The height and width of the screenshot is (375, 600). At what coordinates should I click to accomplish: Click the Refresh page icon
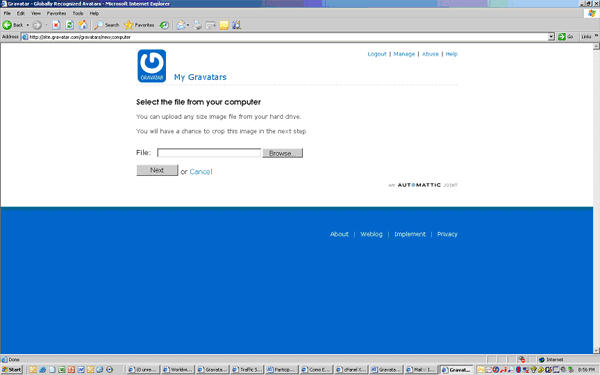point(69,25)
